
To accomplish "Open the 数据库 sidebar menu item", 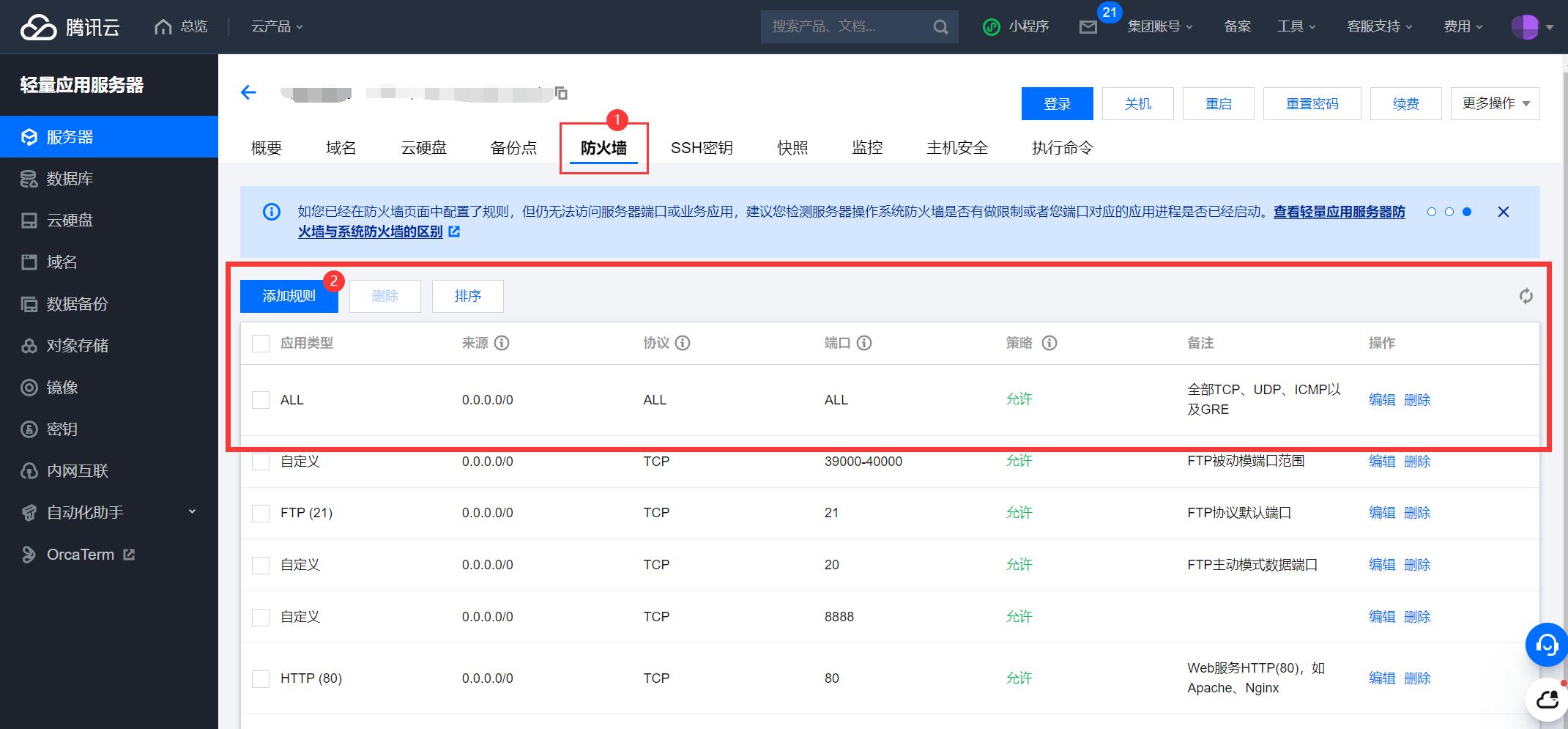I will (x=70, y=179).
